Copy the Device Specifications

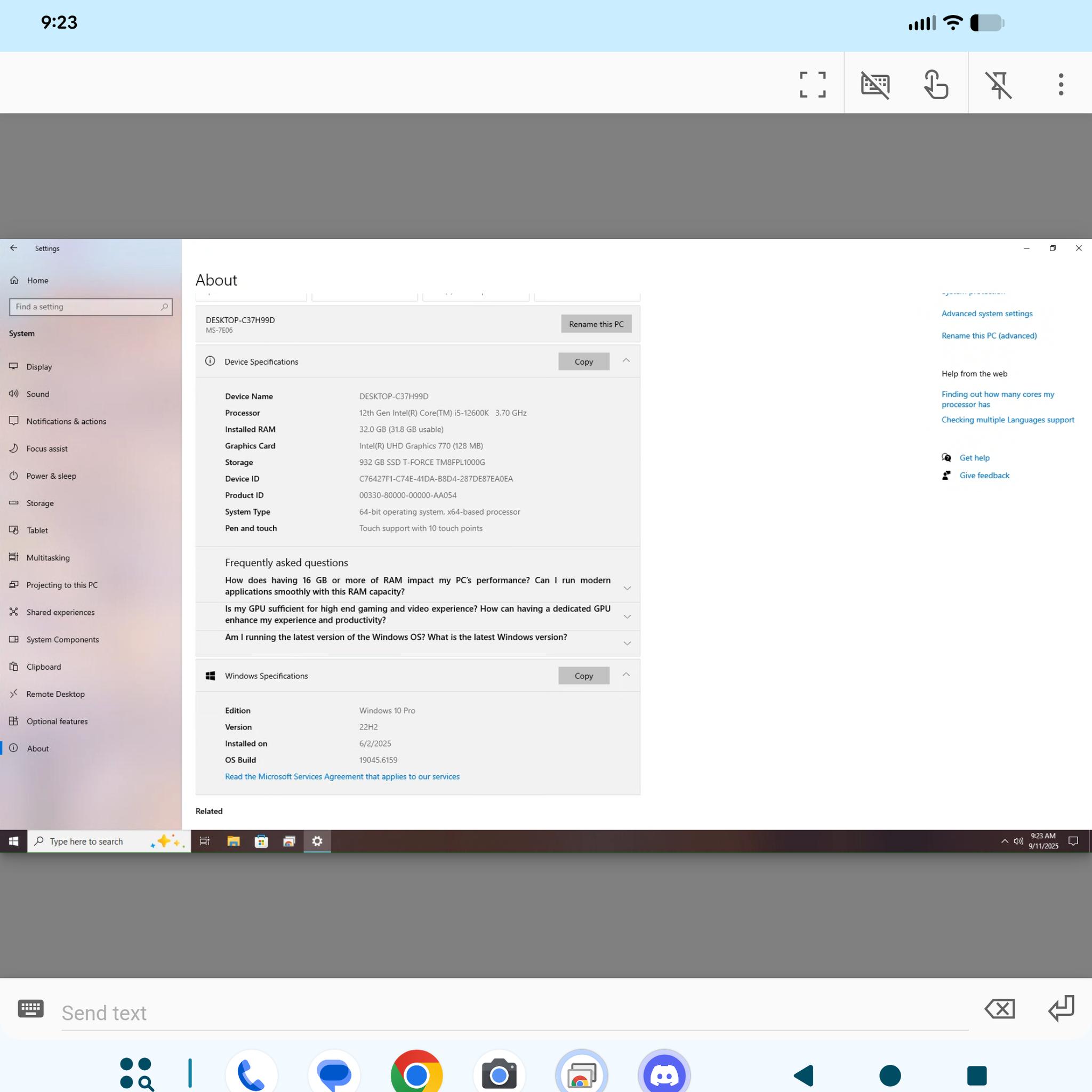click(584, 362)
